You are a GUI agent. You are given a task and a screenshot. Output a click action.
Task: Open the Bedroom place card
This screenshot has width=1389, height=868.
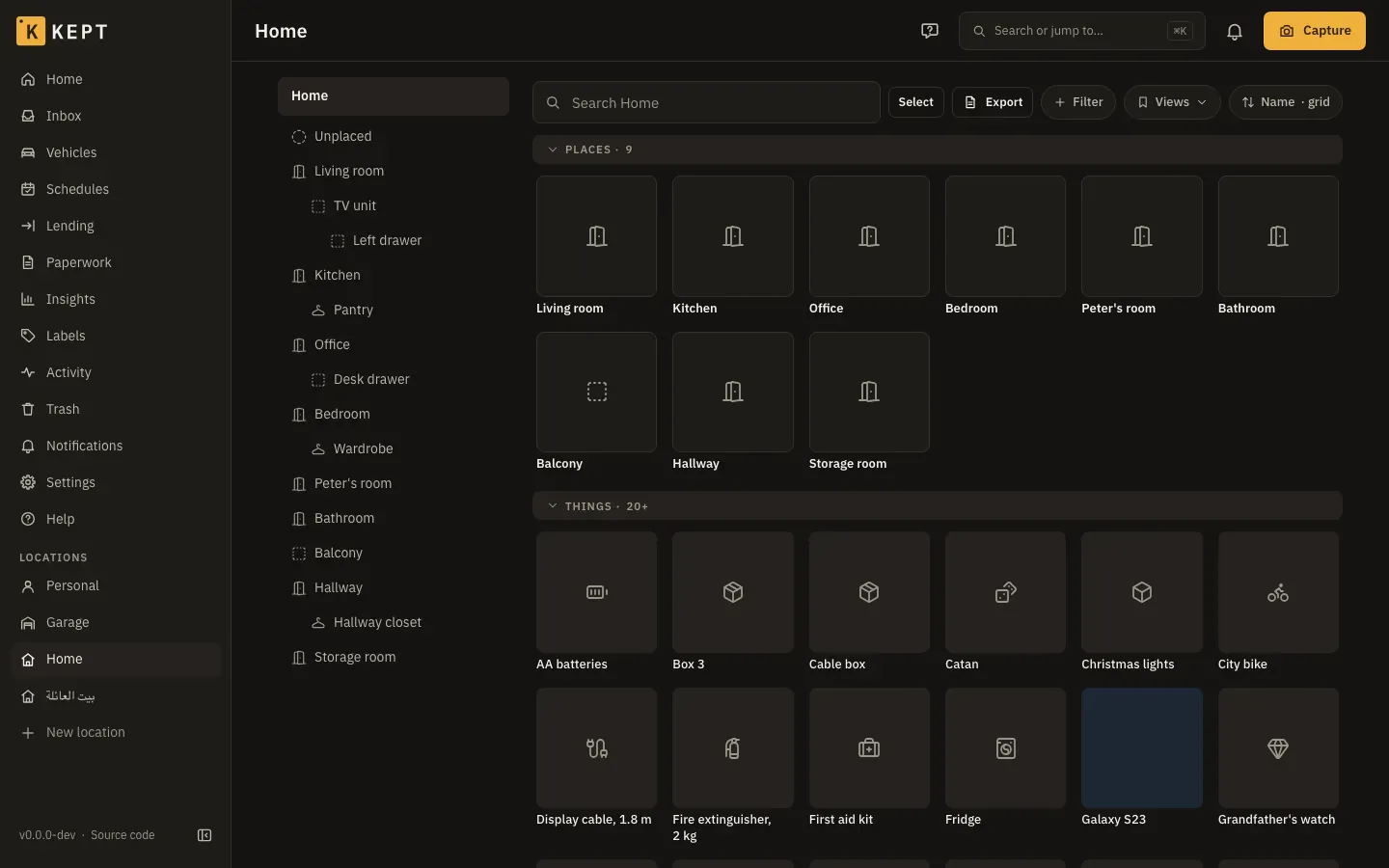click(1005, 246)
